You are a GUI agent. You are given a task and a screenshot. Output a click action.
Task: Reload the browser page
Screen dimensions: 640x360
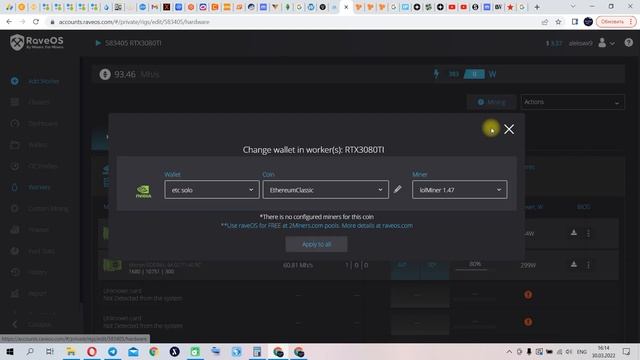click(x=36, y=22)
